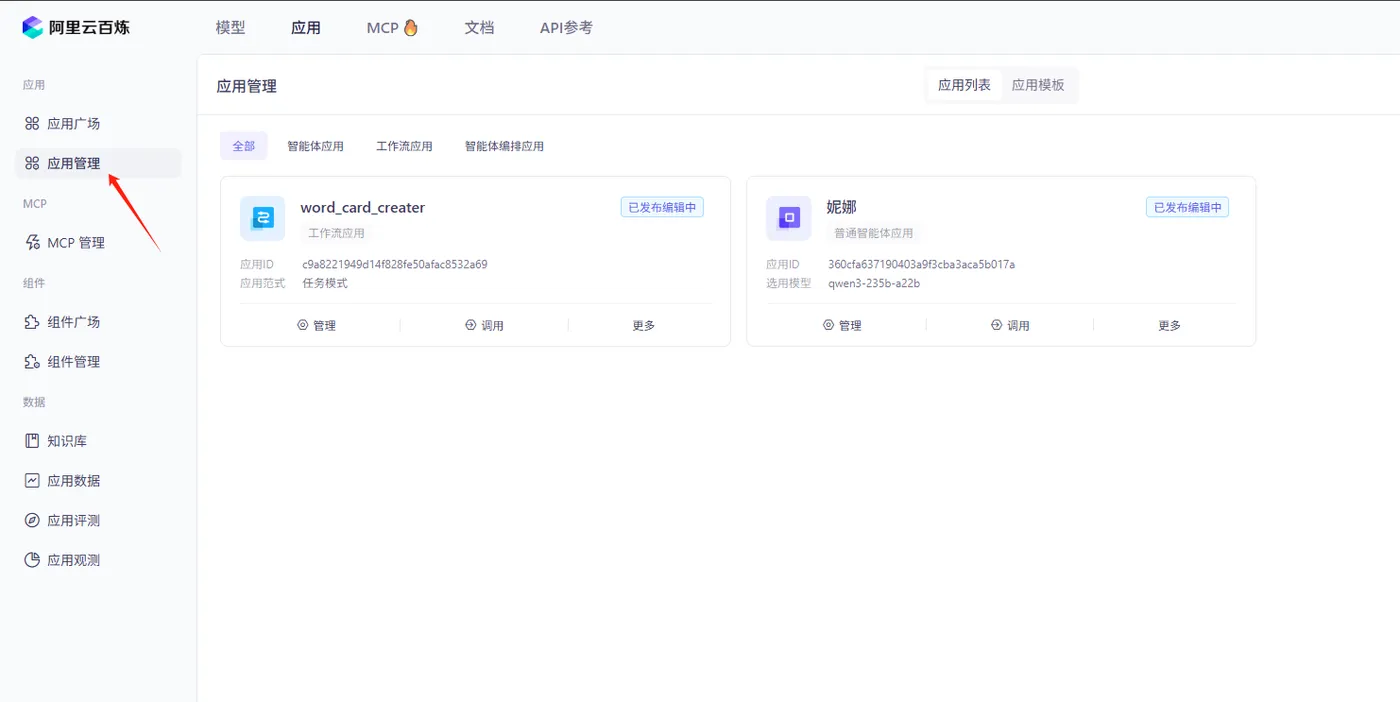Click arrow icon of 妮娜 调用
This screenshot has width=1400, height=702.
point(996,325)
